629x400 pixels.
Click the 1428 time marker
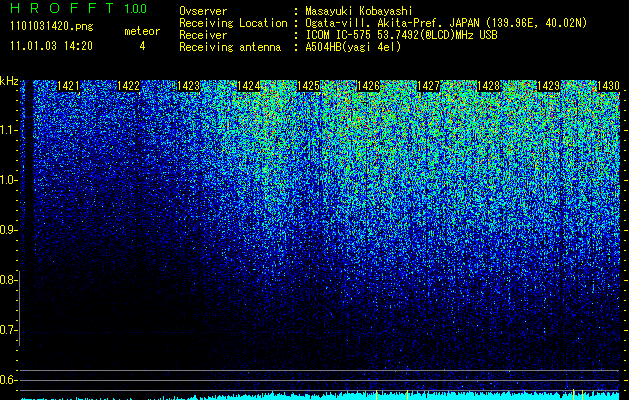488,86
